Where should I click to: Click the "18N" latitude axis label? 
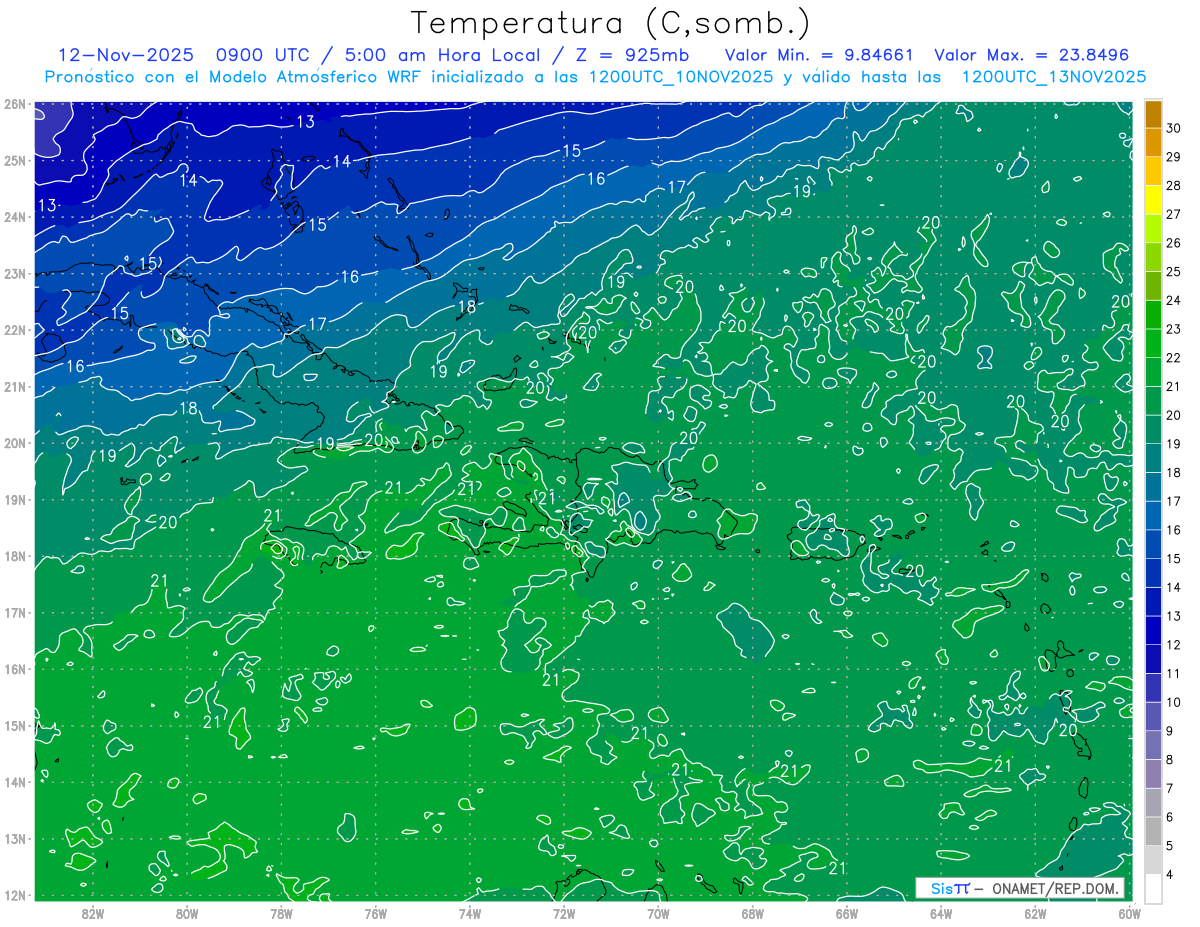(x=15, y=556)
